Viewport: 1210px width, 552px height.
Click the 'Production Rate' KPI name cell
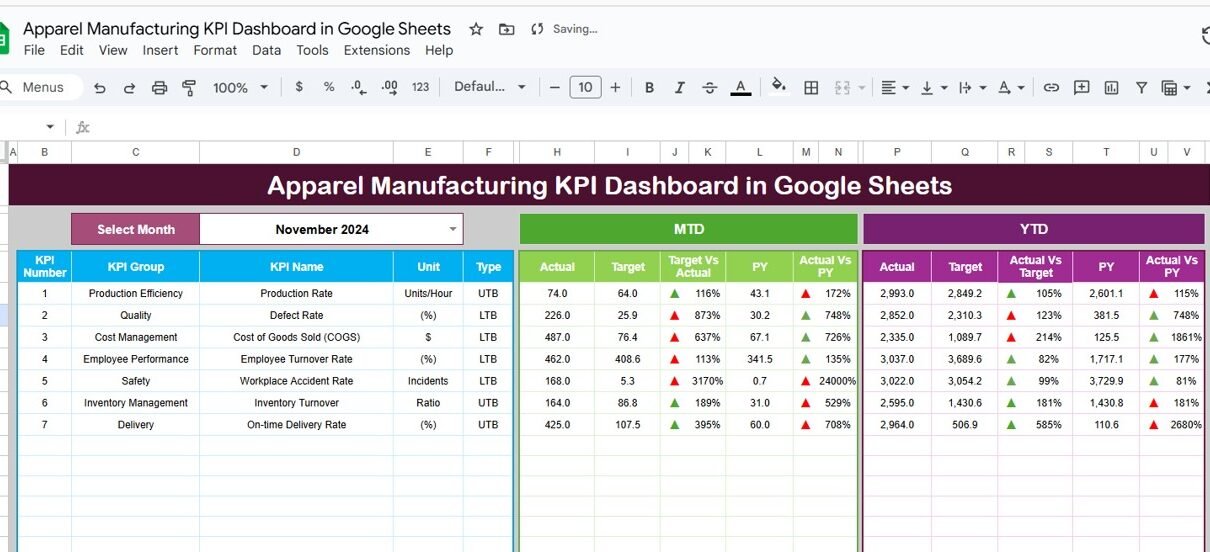point(296,293)
